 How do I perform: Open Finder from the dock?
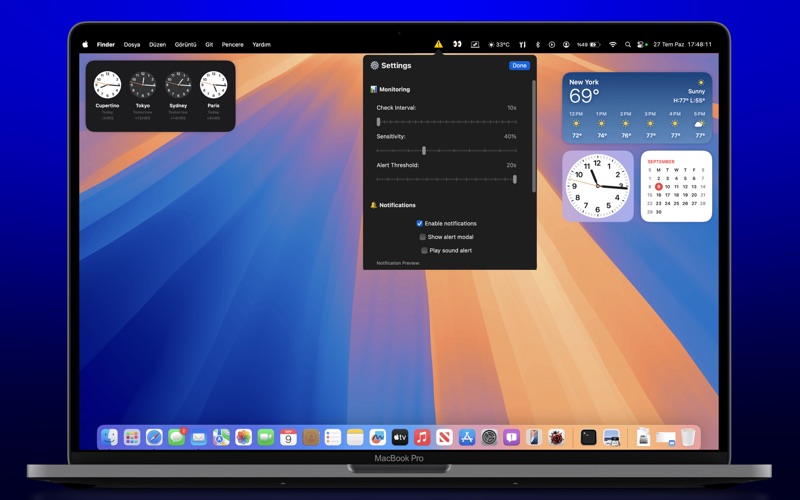[110, 437]
